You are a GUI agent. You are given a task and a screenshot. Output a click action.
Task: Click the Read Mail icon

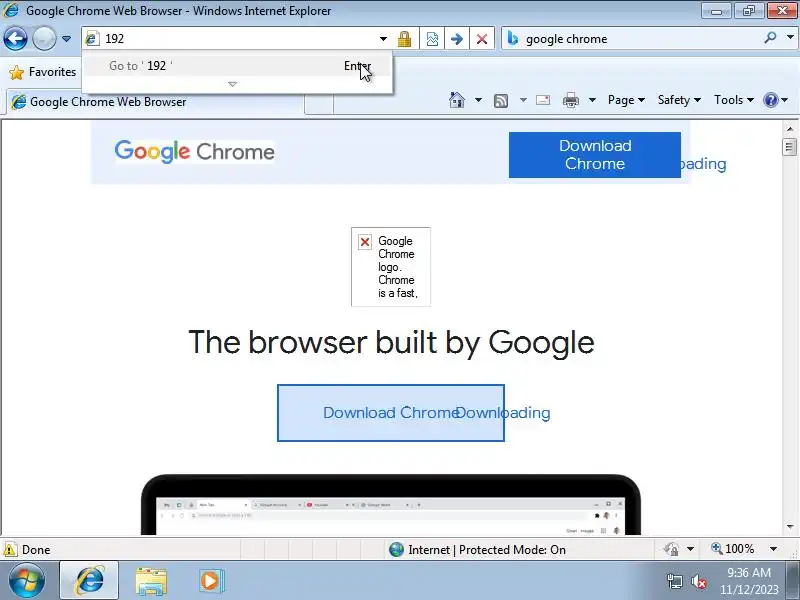(543, 100)
